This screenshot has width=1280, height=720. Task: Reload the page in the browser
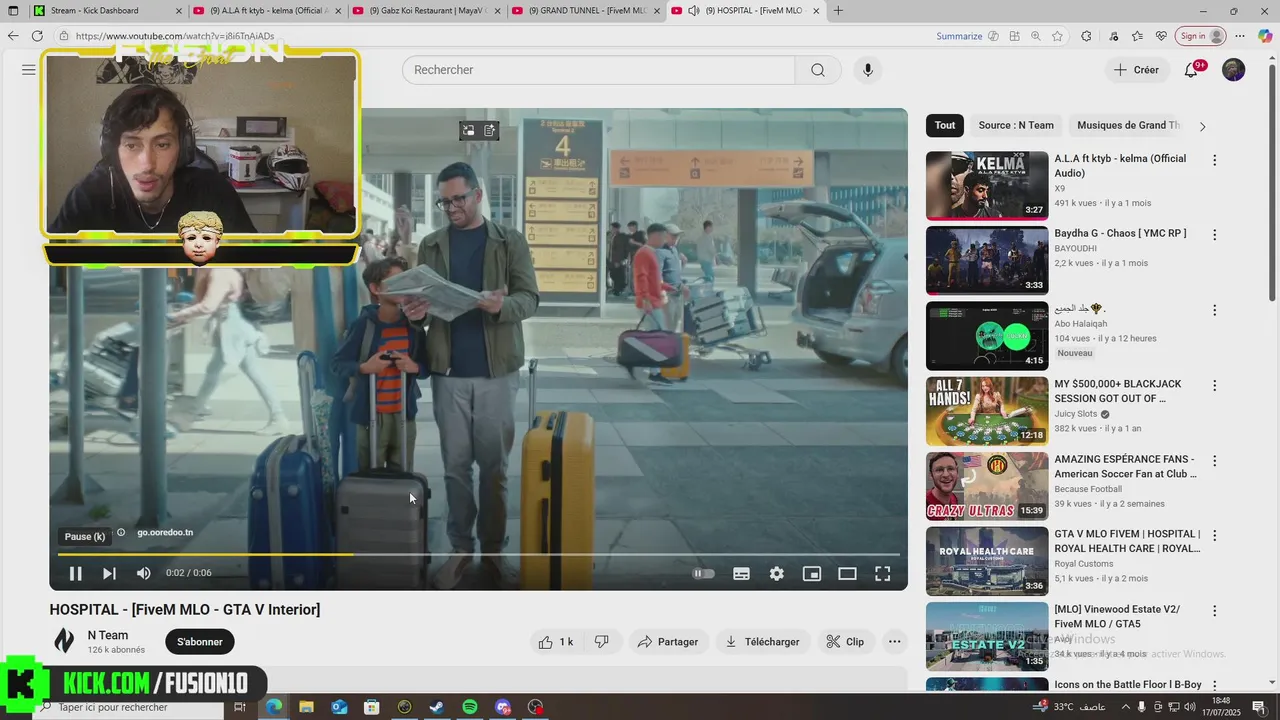click(37, 36)
